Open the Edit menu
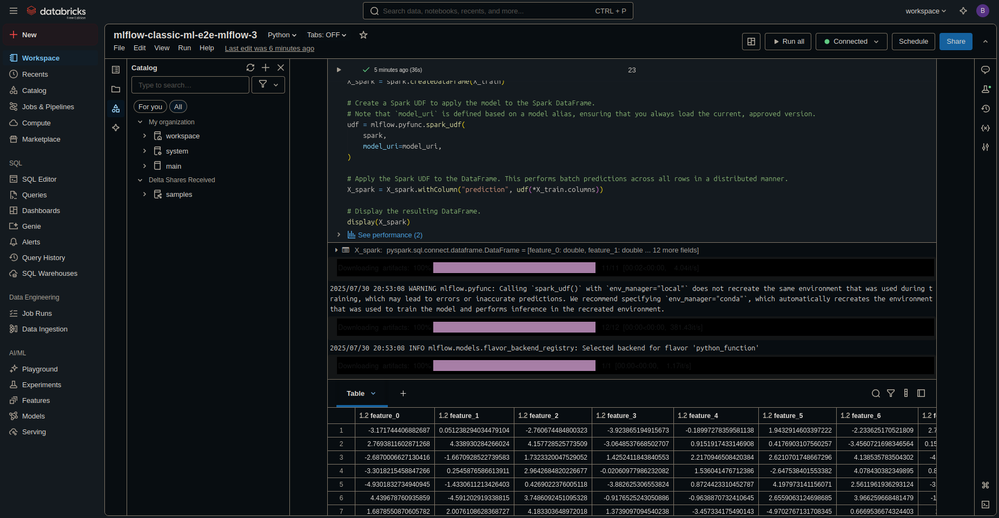 click(140, 48)
